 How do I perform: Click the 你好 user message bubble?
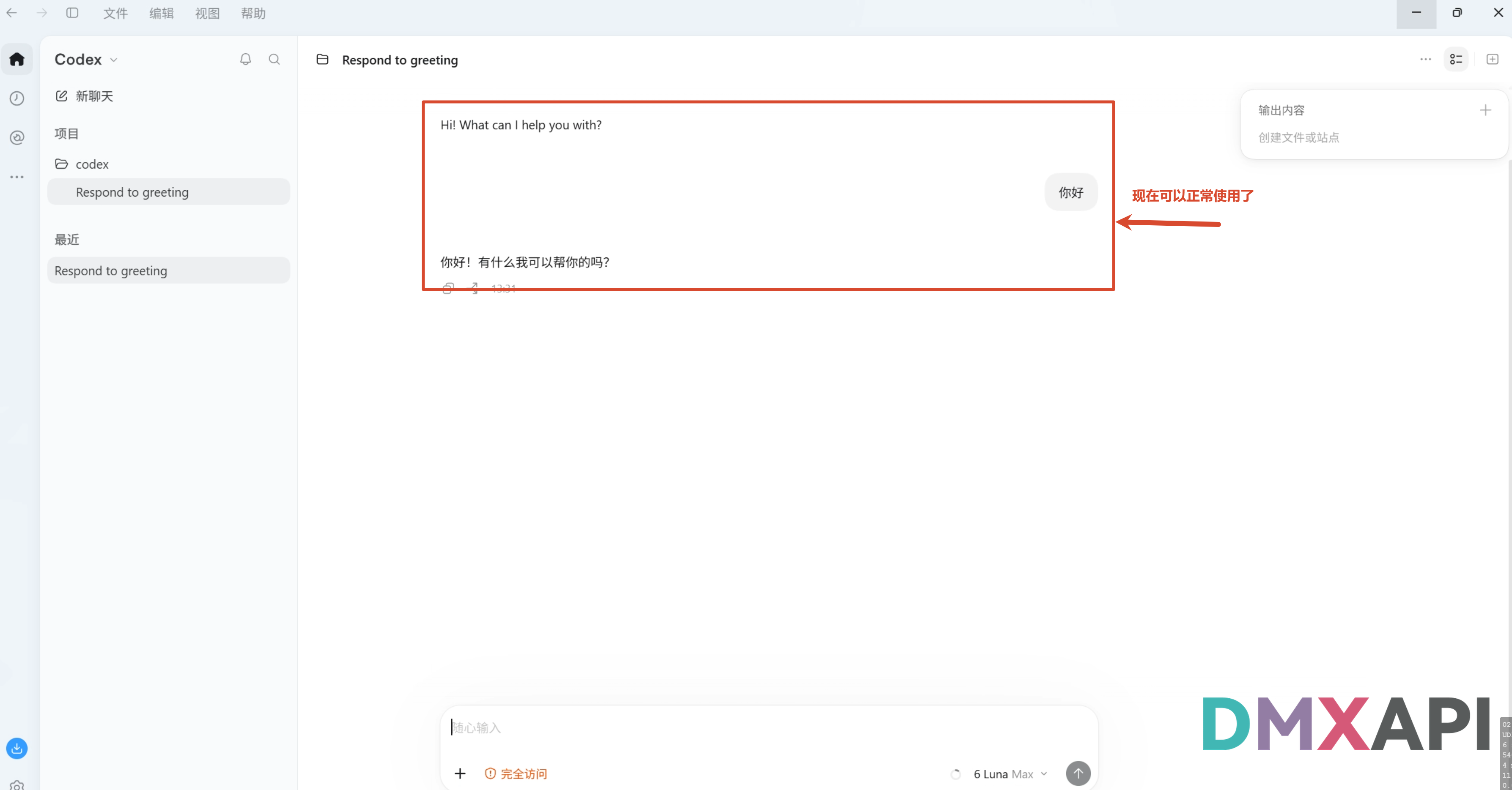click(1071, 192)
